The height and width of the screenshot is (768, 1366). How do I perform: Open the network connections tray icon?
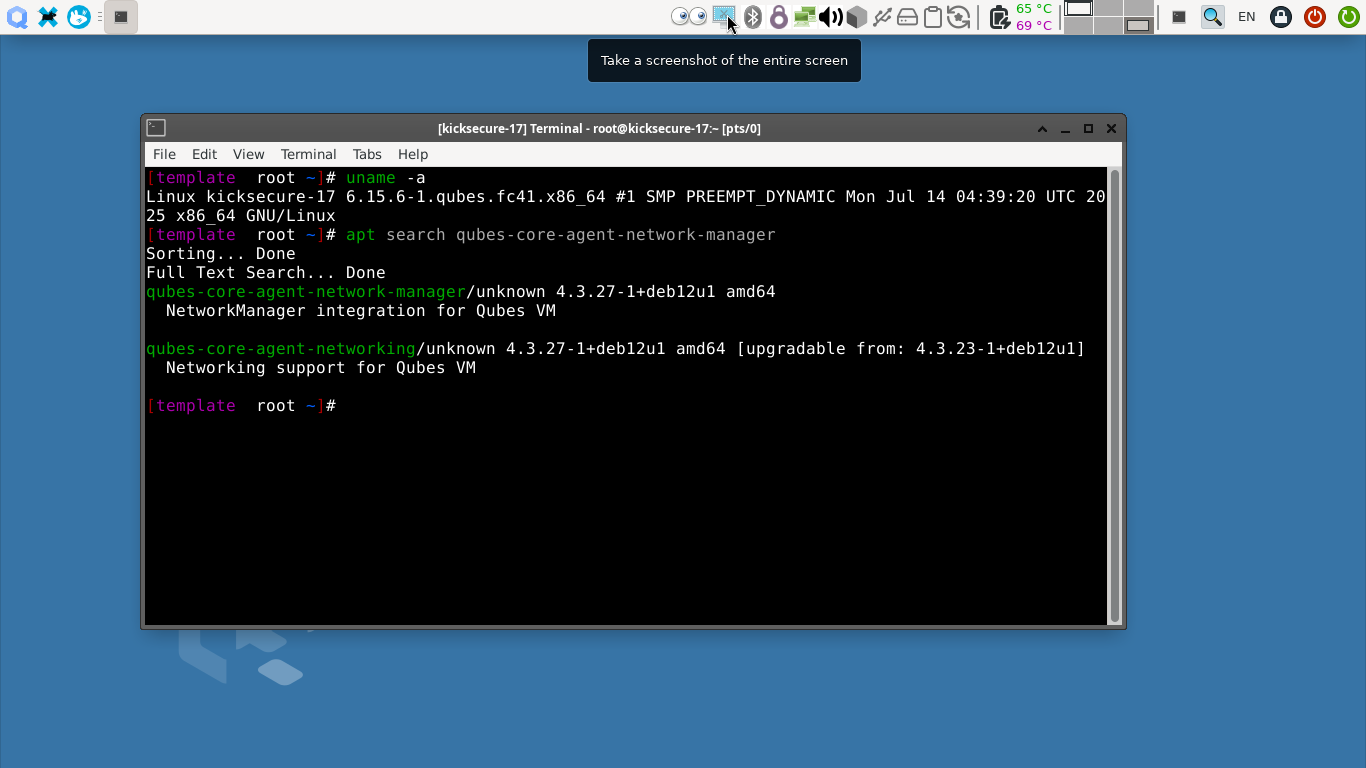click(x=805, y=17)
